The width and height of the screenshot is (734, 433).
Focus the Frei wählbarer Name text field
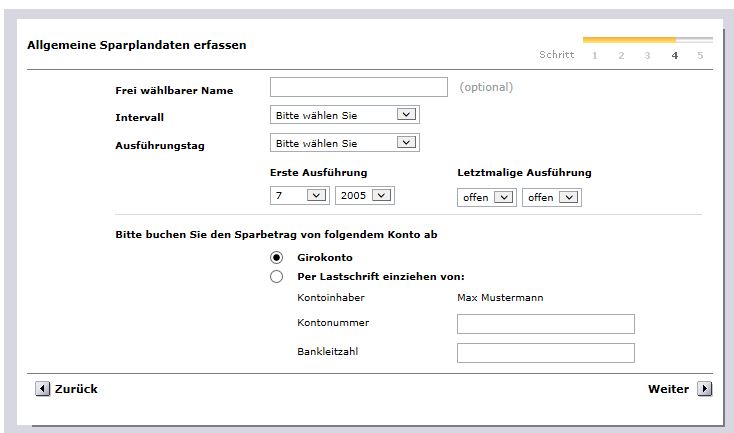pos(358,87)
